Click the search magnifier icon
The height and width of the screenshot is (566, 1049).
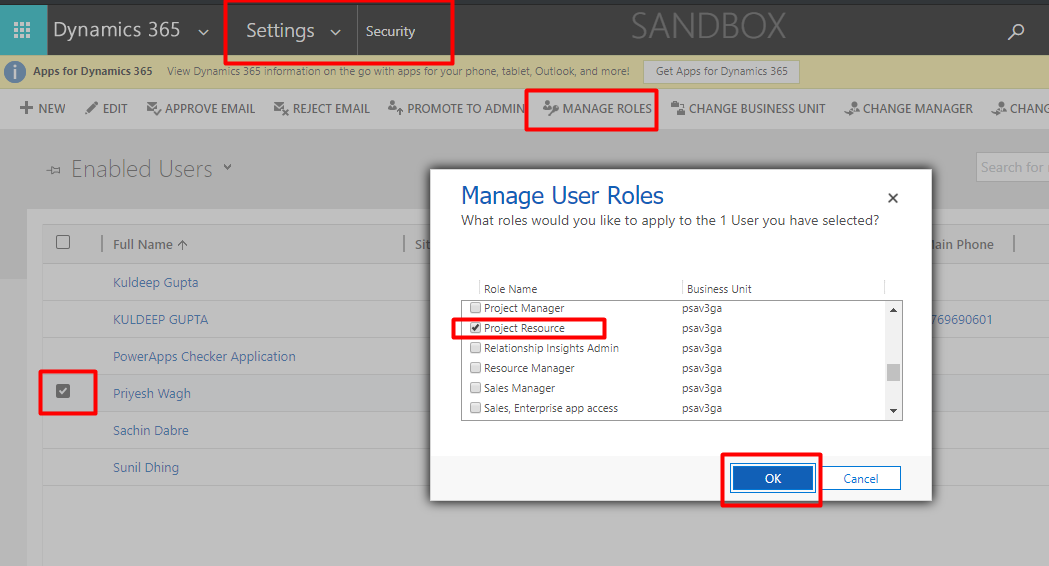click(x=1016, y=32)
